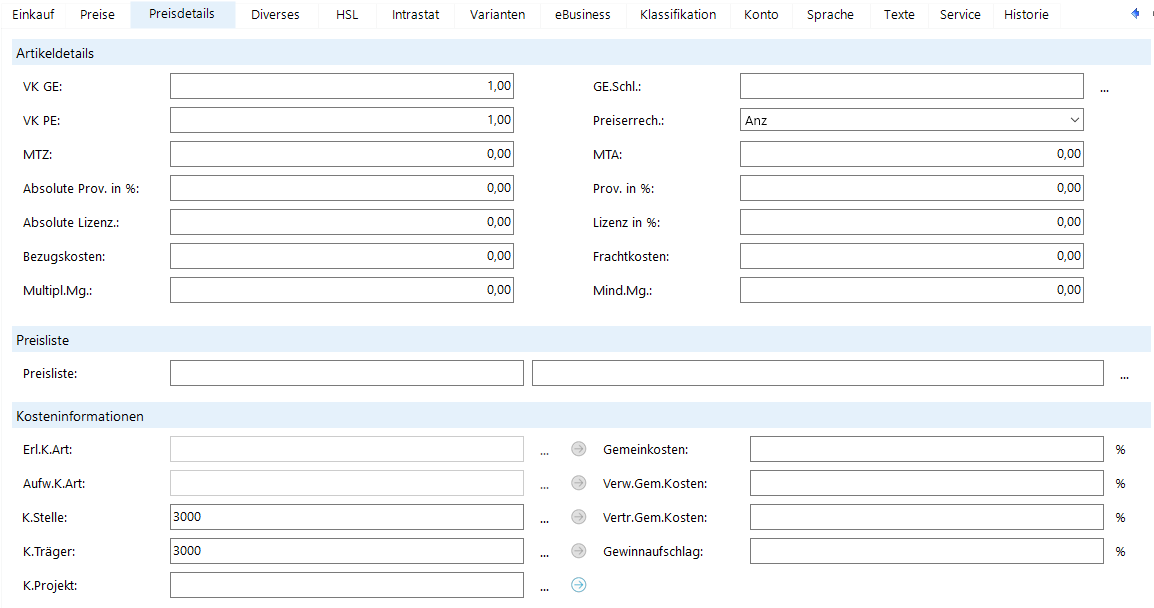Focus the Frachtkosten input field
The image size is (1154, 608).
(x=912, y=256)
